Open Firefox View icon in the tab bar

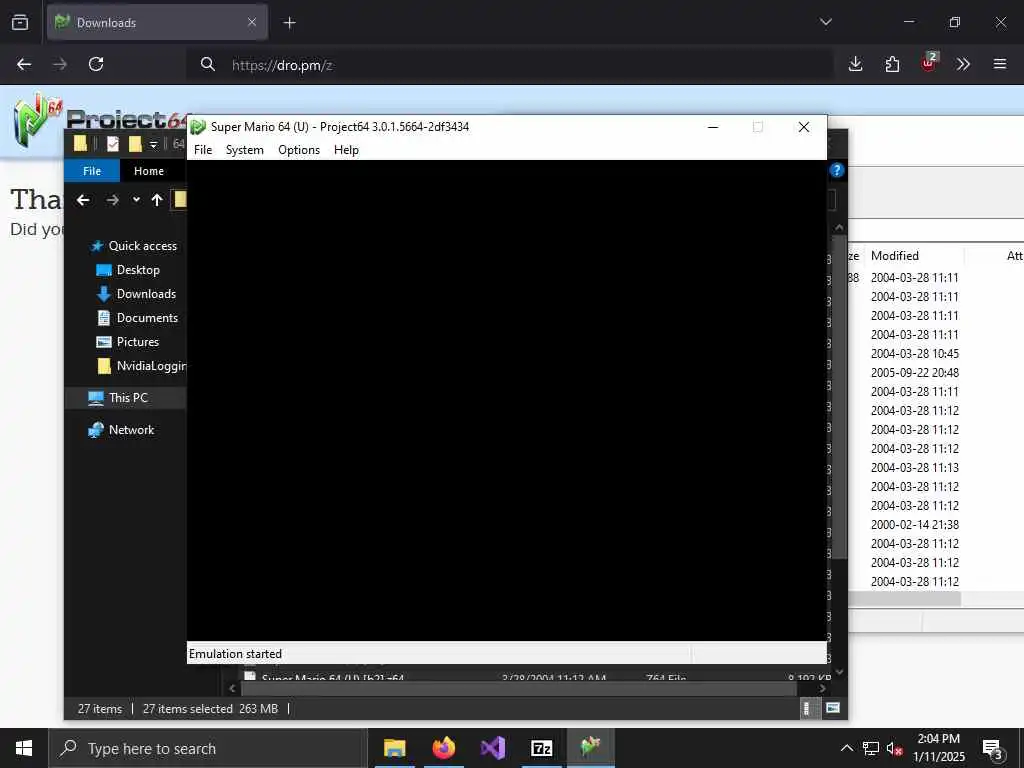[x=20, y=22]
